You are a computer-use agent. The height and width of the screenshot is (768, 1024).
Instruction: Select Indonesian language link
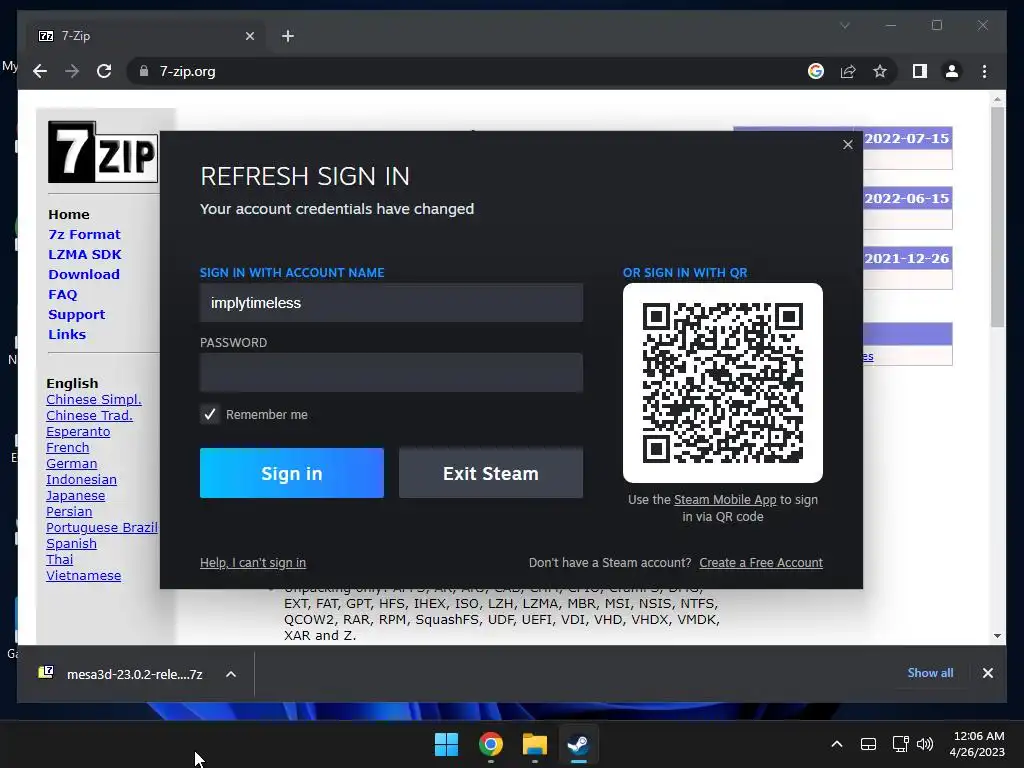(x=81, y=479)
